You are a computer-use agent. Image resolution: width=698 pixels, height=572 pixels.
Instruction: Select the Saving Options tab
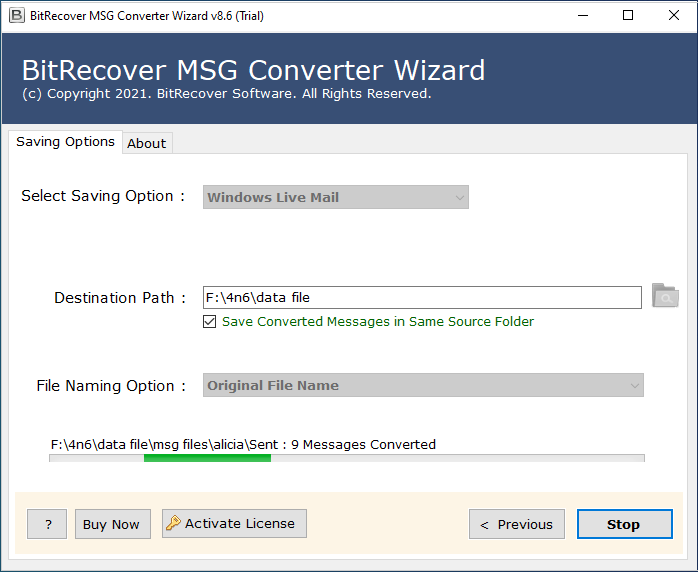(65, 142)
